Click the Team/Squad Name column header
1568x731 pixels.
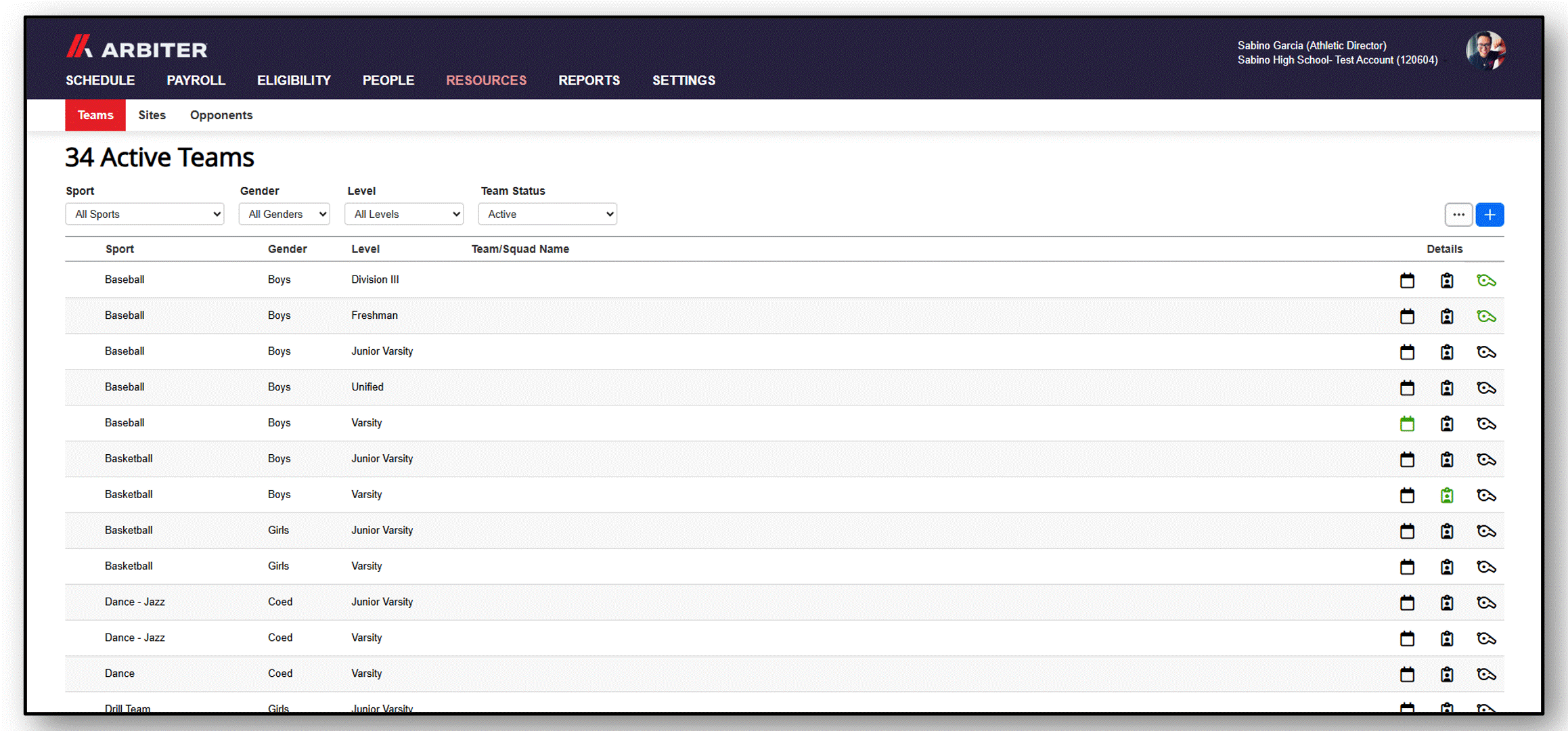(x=520, y=249)
